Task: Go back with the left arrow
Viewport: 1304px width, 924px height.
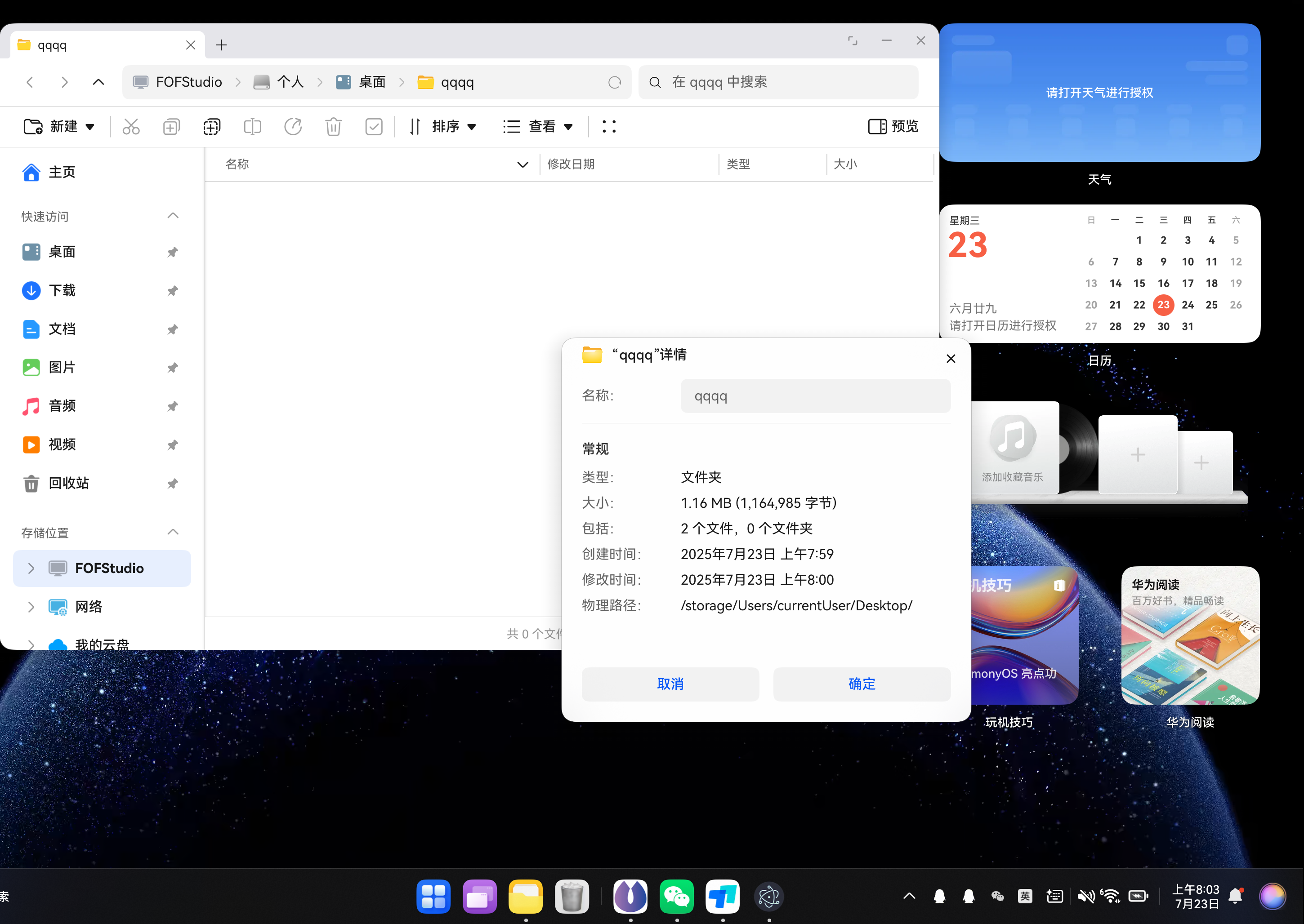Action: point(30,82)
